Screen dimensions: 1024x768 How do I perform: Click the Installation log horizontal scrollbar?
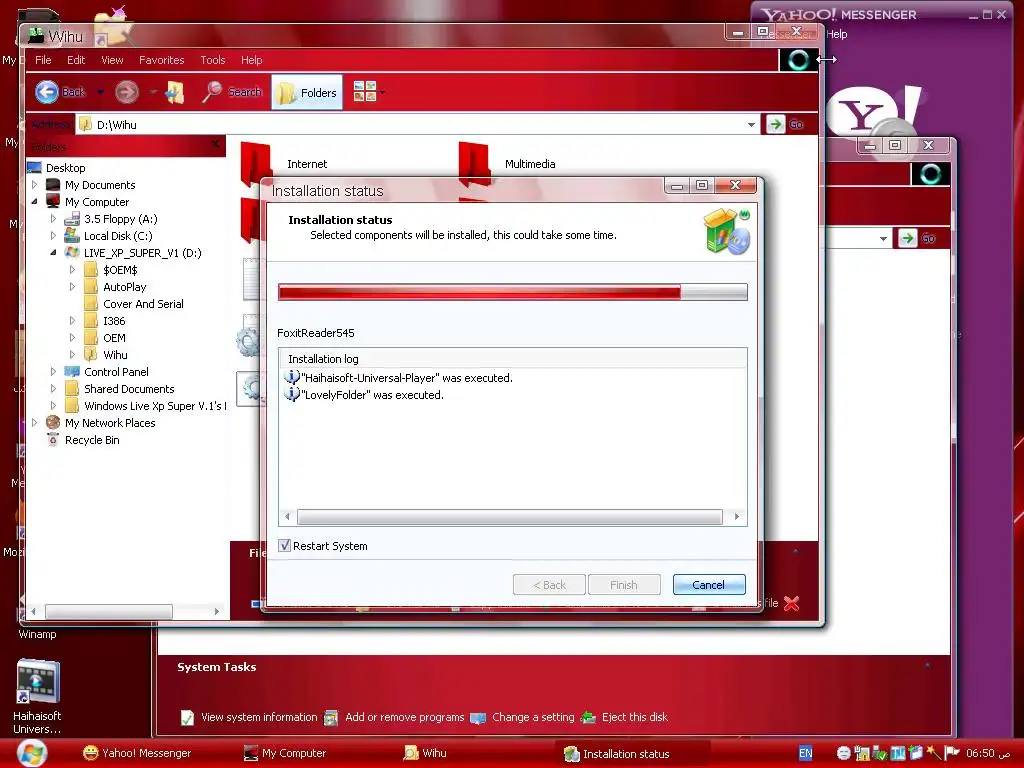tap(509, 517)
